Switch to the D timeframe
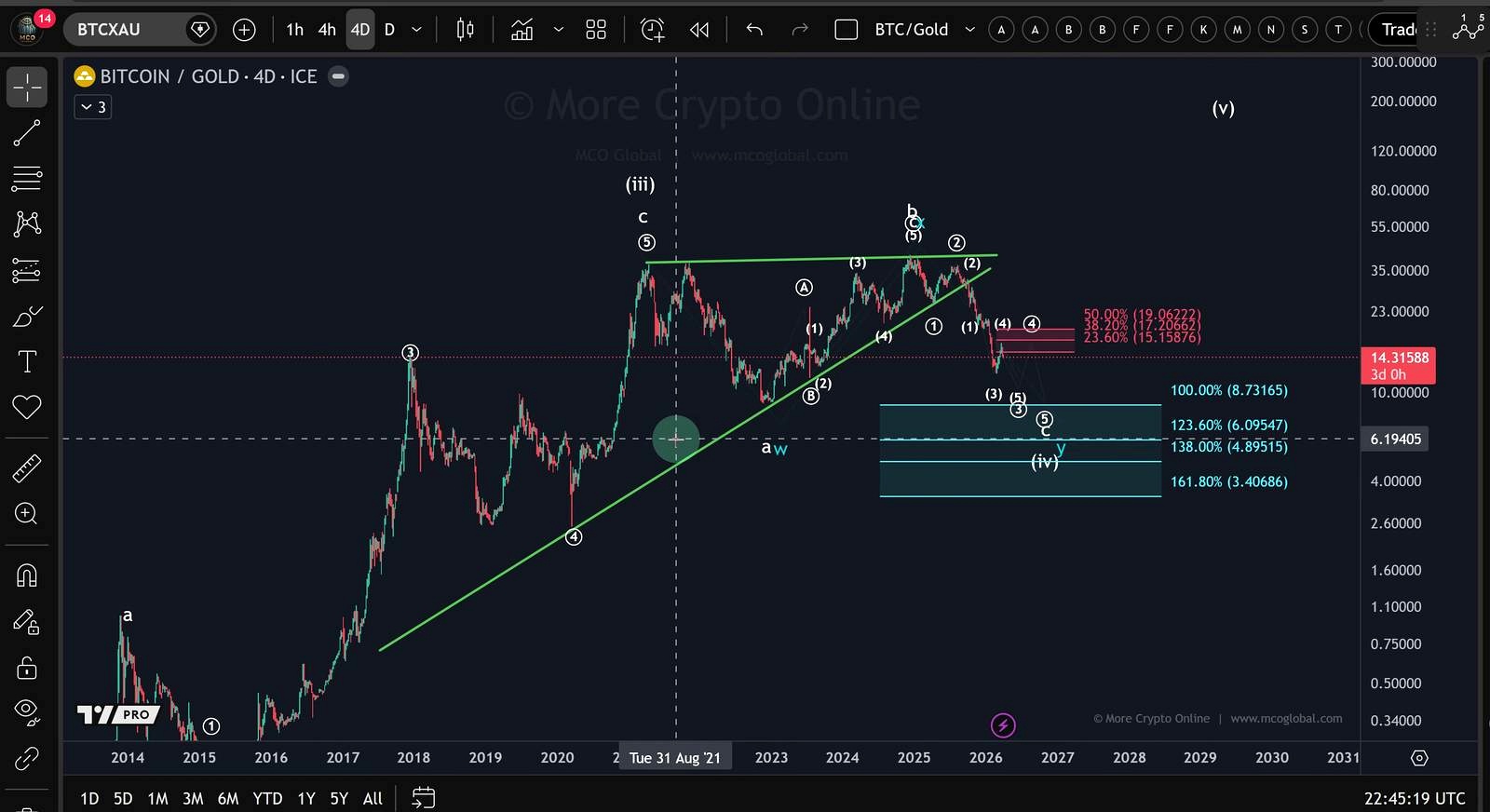 coord(389,30)
